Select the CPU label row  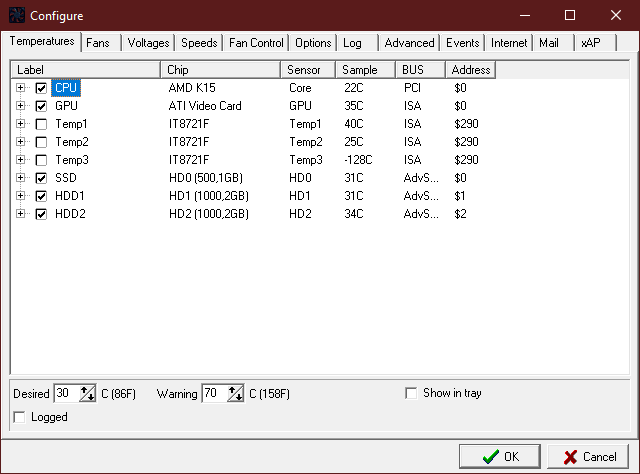coord(66,88)
